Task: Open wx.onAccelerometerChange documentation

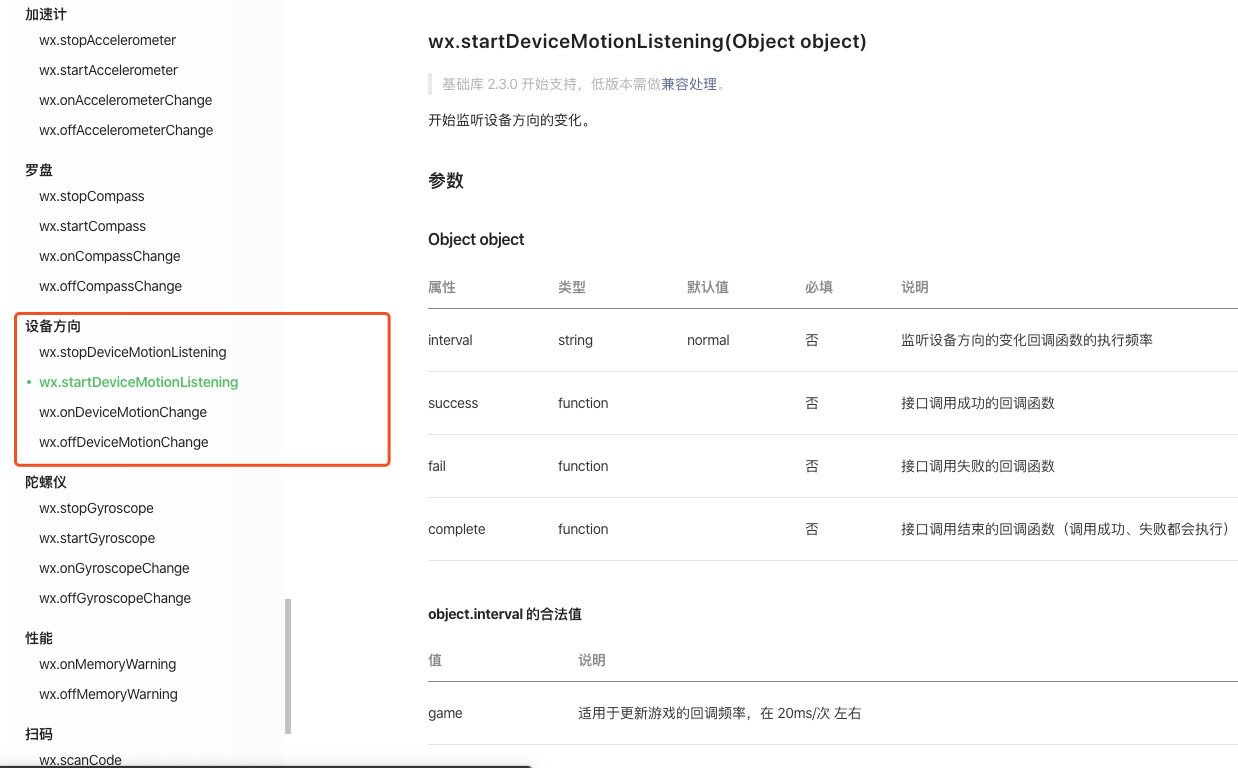Action: [x=125, y=100]
